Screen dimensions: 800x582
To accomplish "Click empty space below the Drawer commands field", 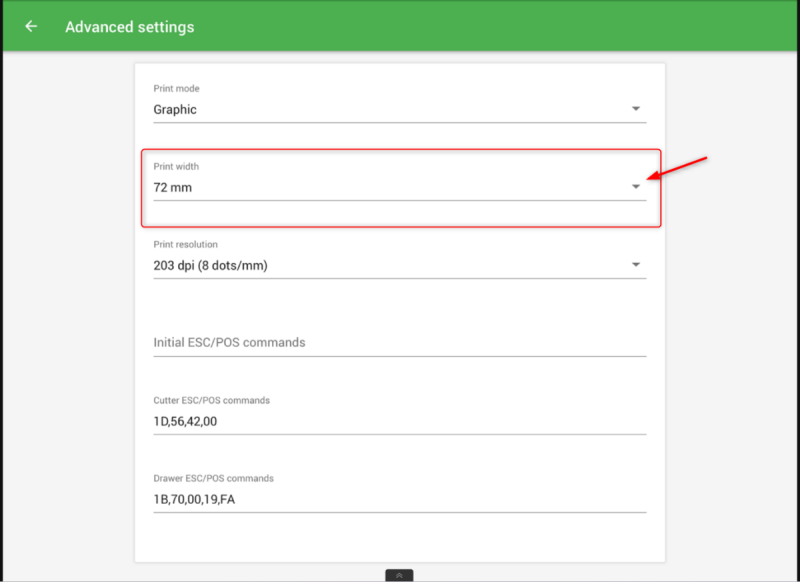I will [399, 538].
